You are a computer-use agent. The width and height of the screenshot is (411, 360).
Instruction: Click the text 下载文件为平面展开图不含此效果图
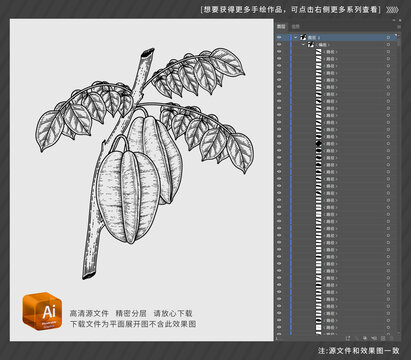point(133,324)
